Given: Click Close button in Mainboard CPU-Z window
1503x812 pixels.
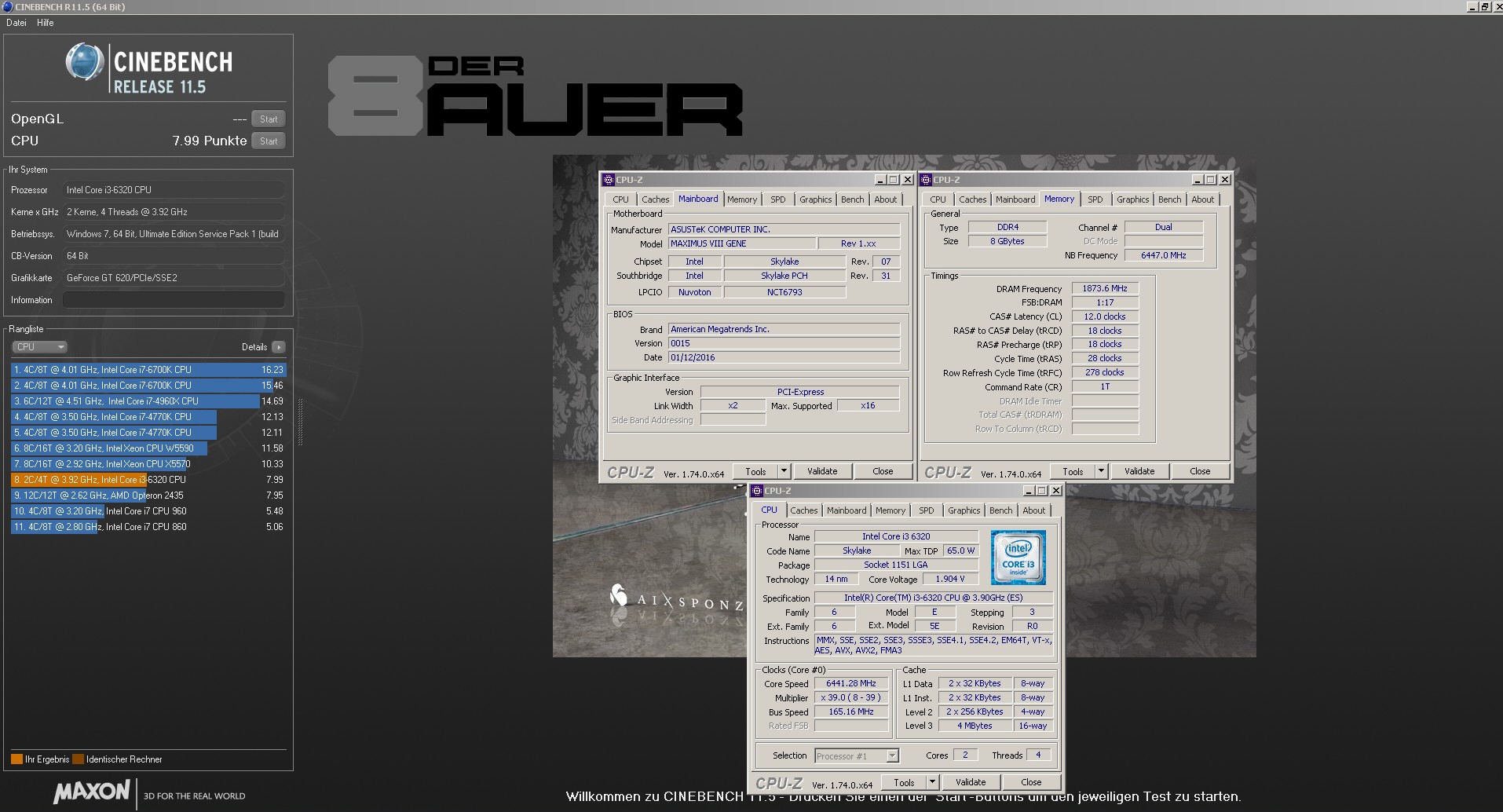Looking at the screenshot, I should [x=883, y=471].
